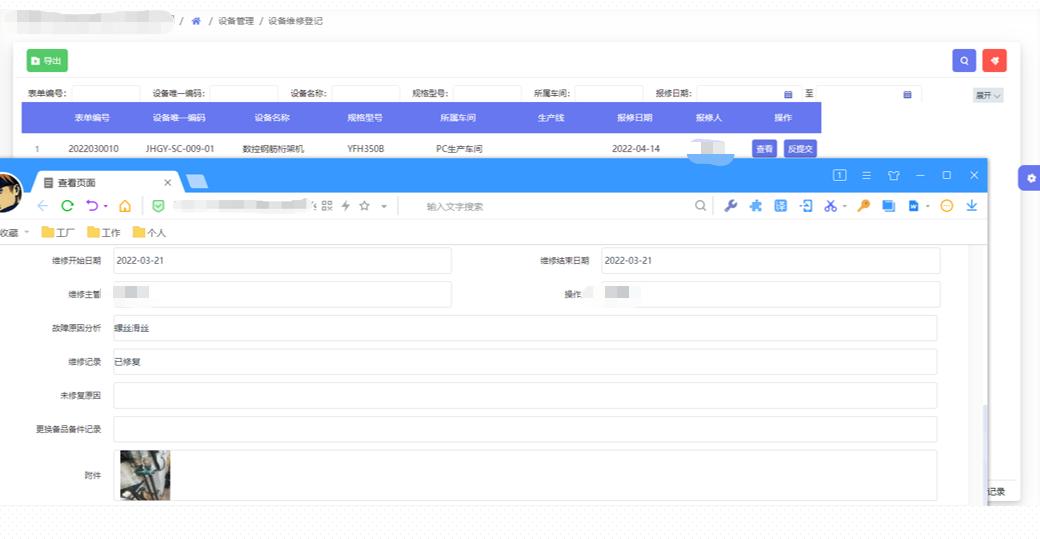Click the 未修复原因 field

525,396
